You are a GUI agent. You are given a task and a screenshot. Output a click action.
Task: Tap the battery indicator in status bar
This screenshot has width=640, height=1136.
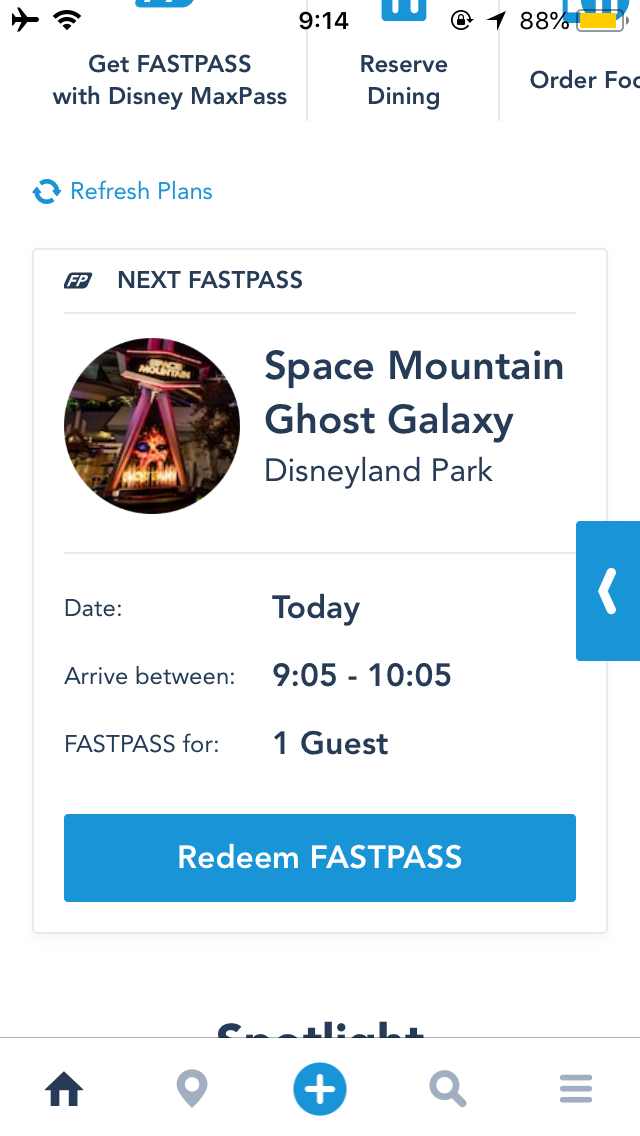click(x=600, y=20)
